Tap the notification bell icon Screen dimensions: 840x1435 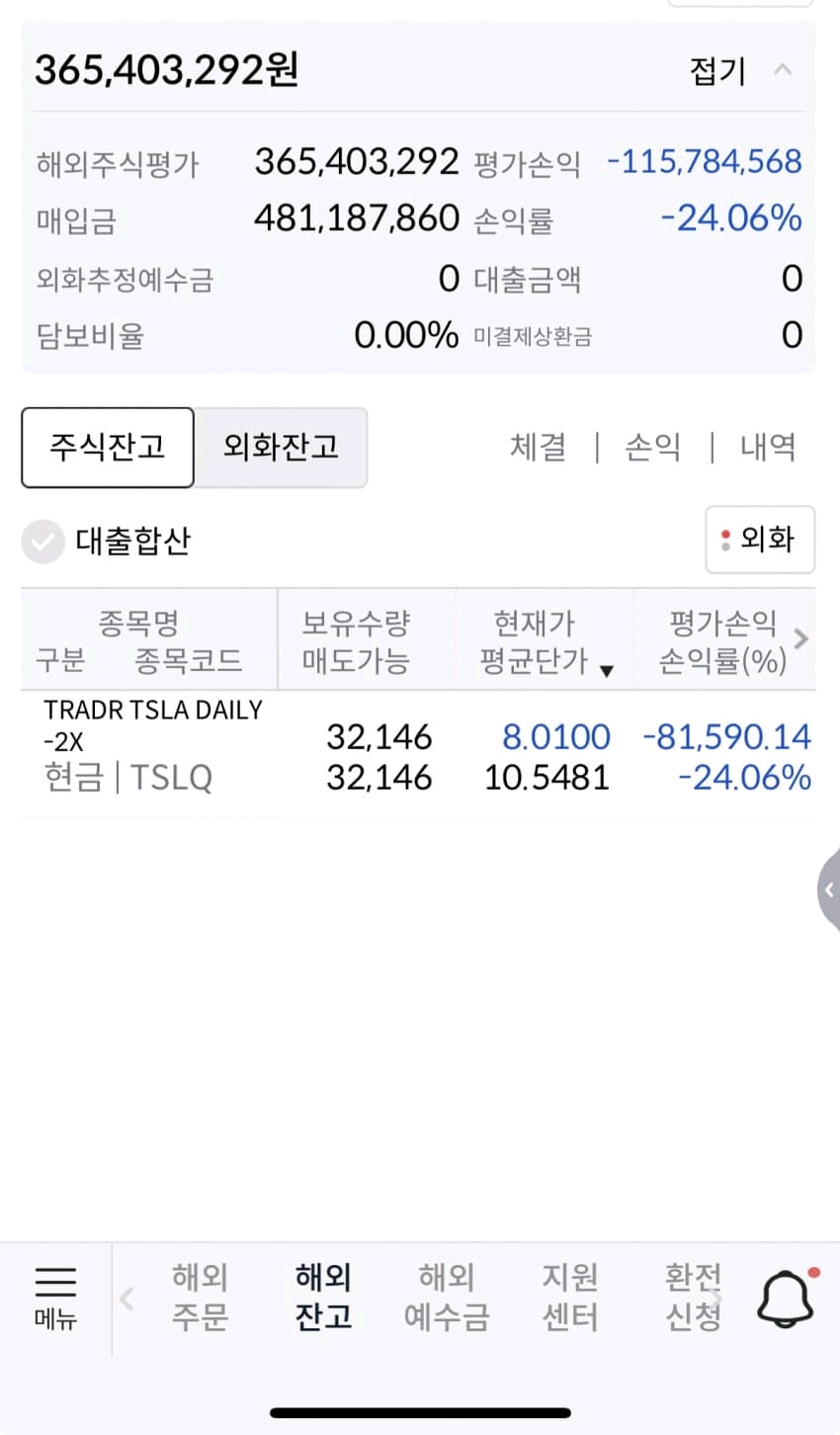[x=785, y=1298]
